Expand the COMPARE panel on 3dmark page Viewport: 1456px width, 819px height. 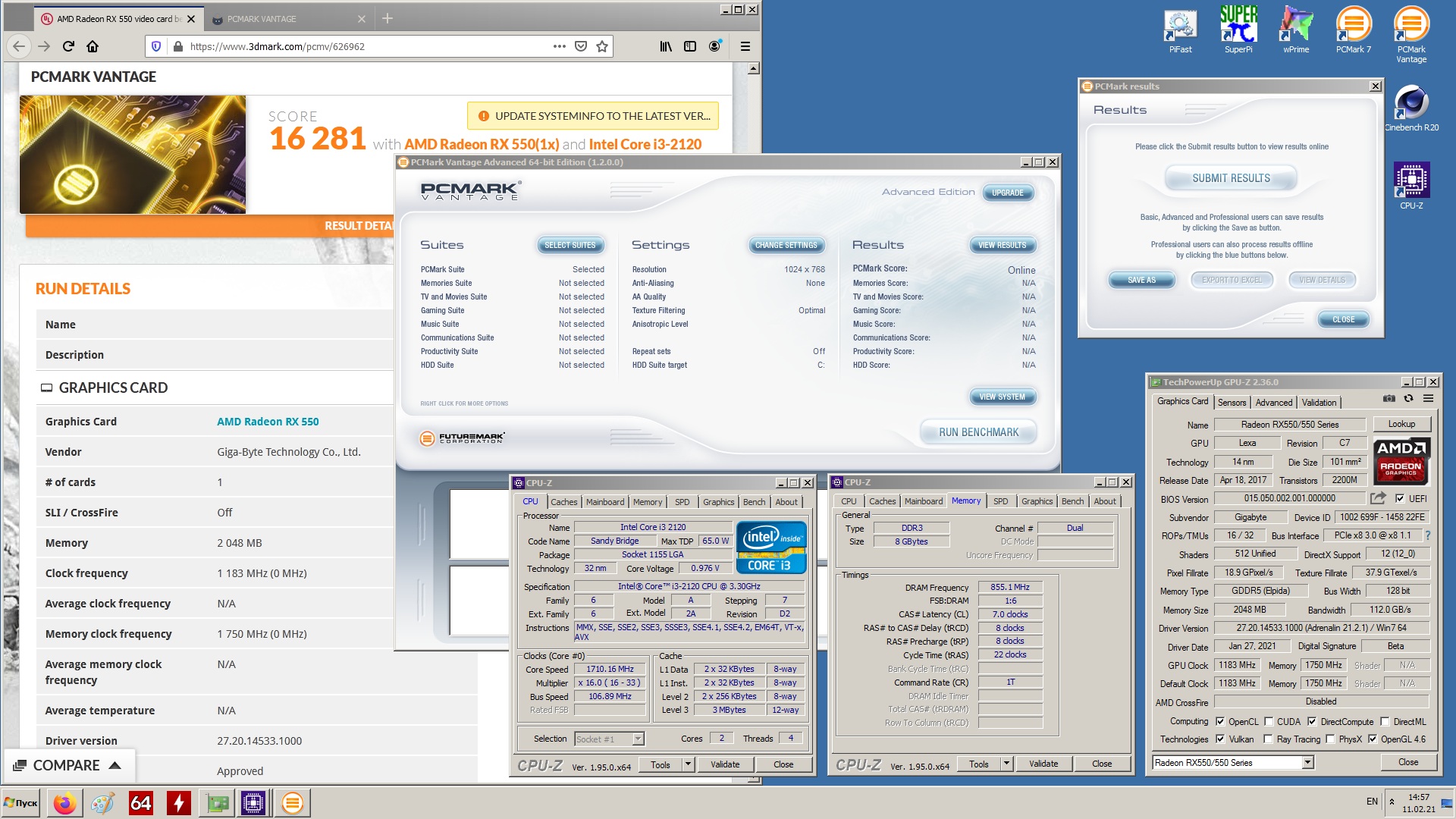coord(70,765)
